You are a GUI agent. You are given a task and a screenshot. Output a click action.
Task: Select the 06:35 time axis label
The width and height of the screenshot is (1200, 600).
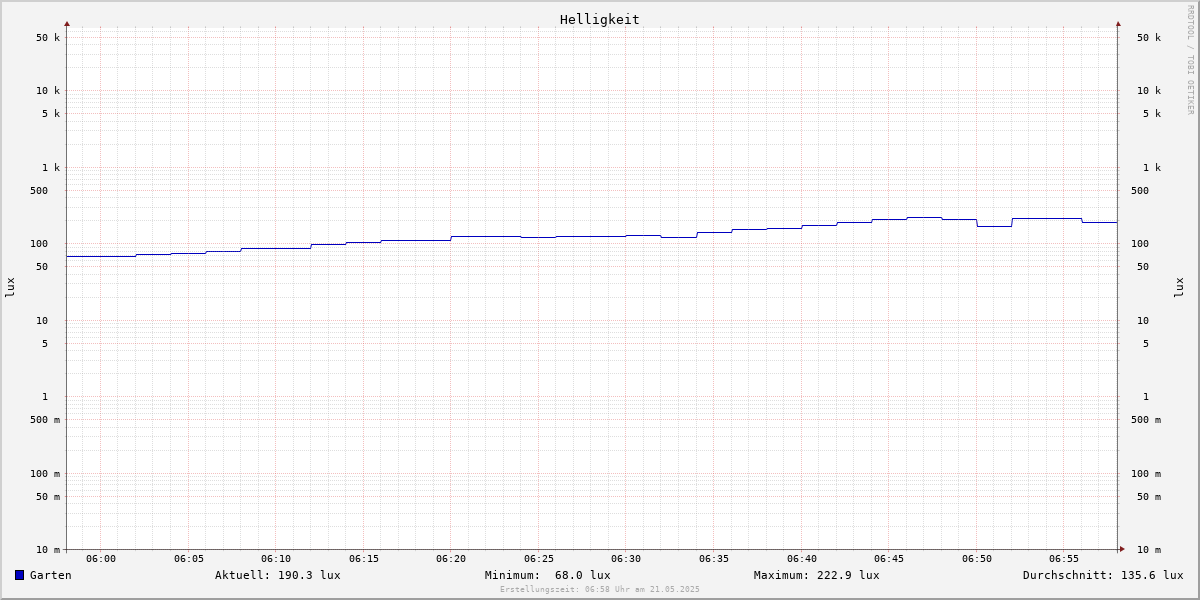pos(714,559)
